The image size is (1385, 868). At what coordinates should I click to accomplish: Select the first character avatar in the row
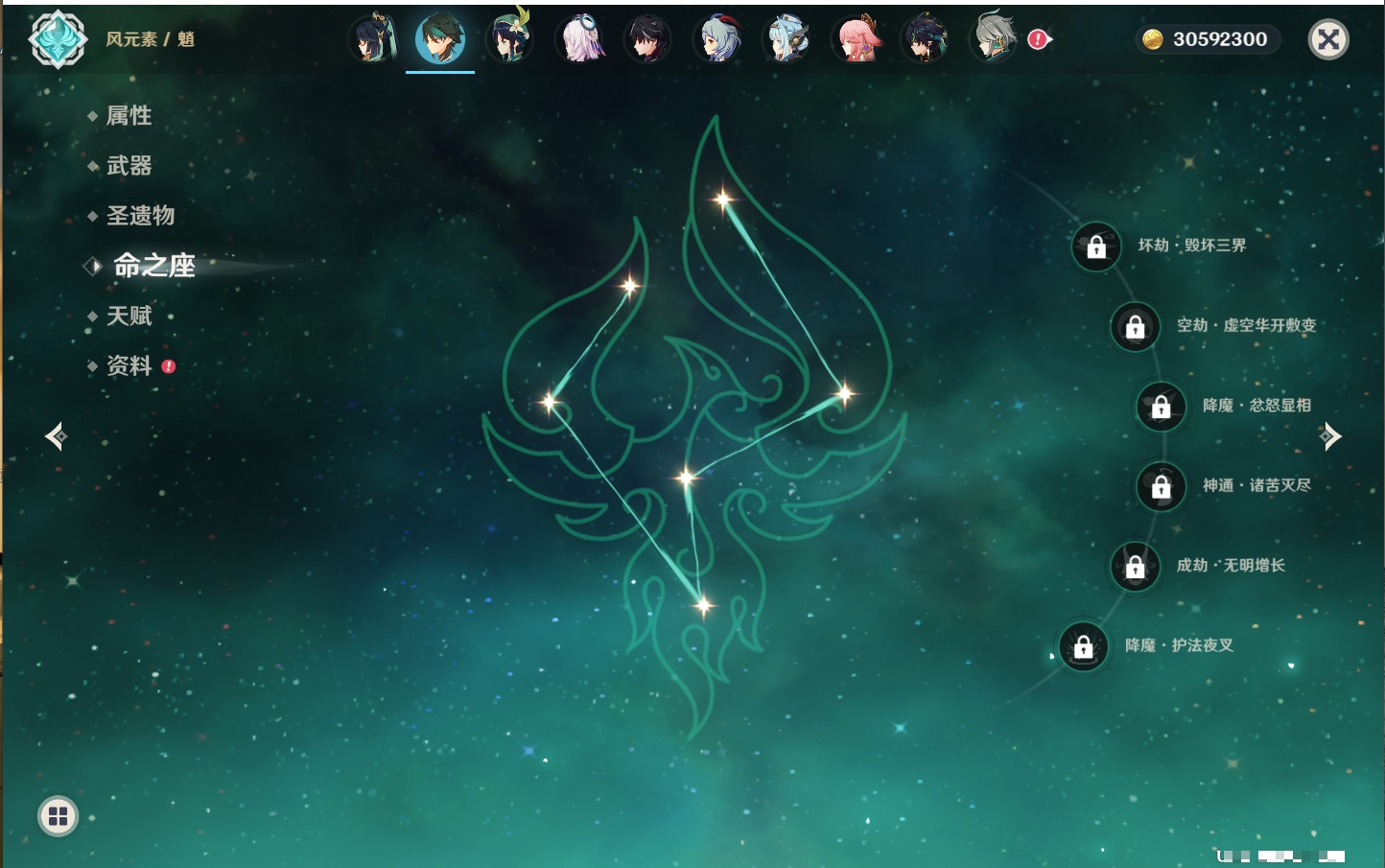click(x=372, y=39)
